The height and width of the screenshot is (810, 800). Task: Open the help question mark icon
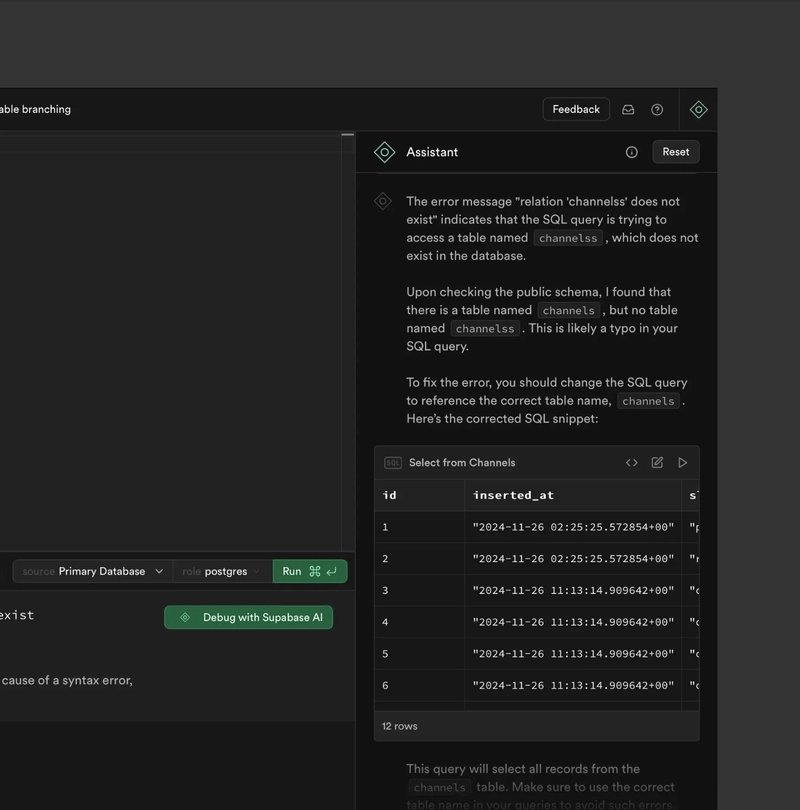657,110
